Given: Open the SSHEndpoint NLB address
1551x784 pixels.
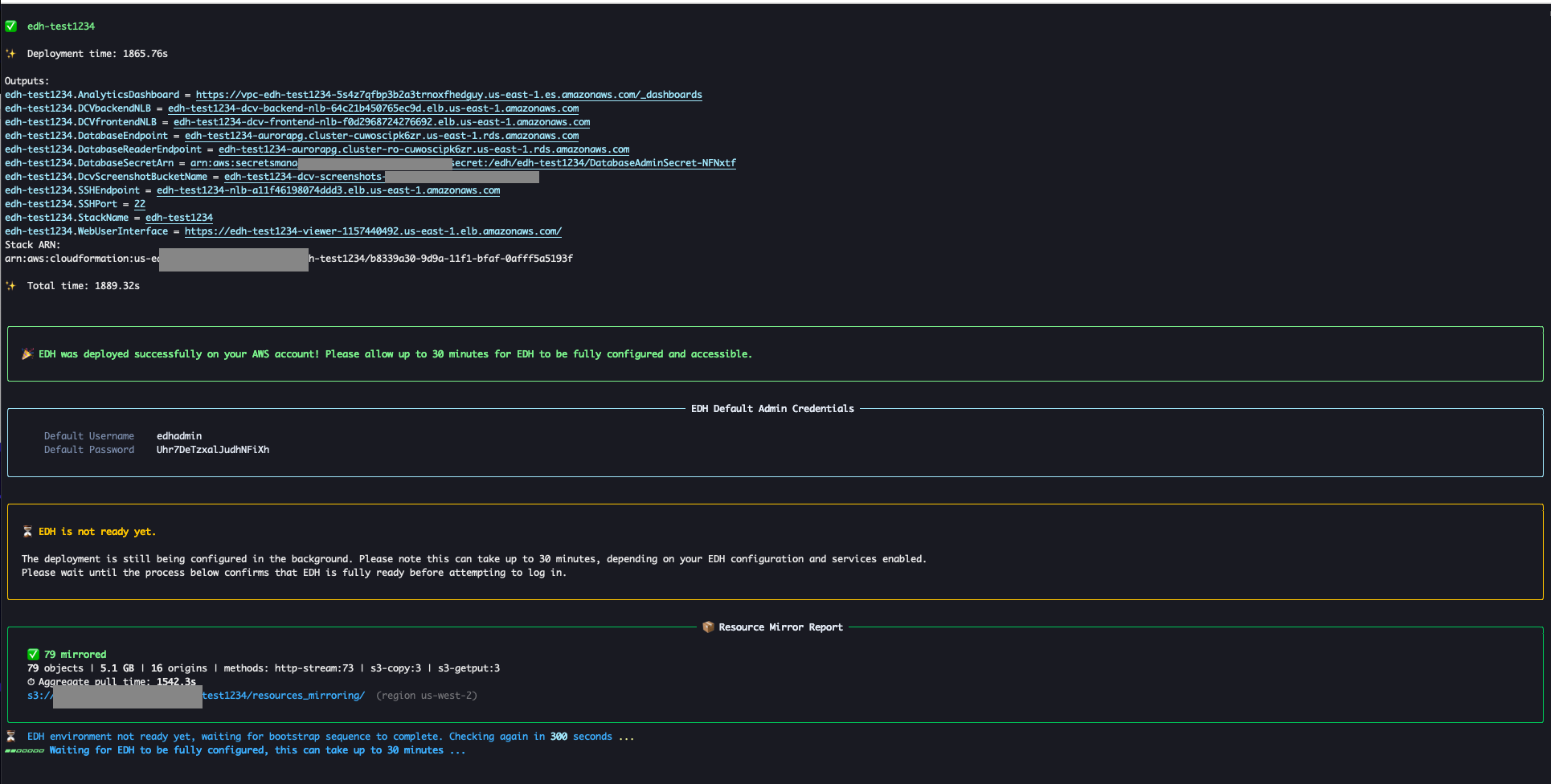Looking at the screenshot, I should [328, 190].
